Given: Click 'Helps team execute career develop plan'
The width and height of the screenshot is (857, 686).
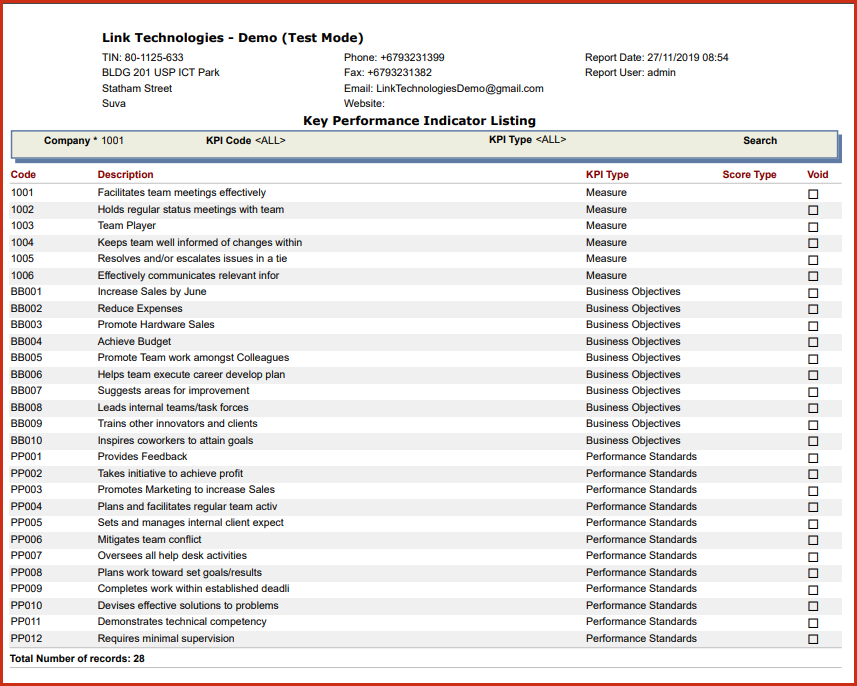Looking at the screenshot, I should click(191, 374).
